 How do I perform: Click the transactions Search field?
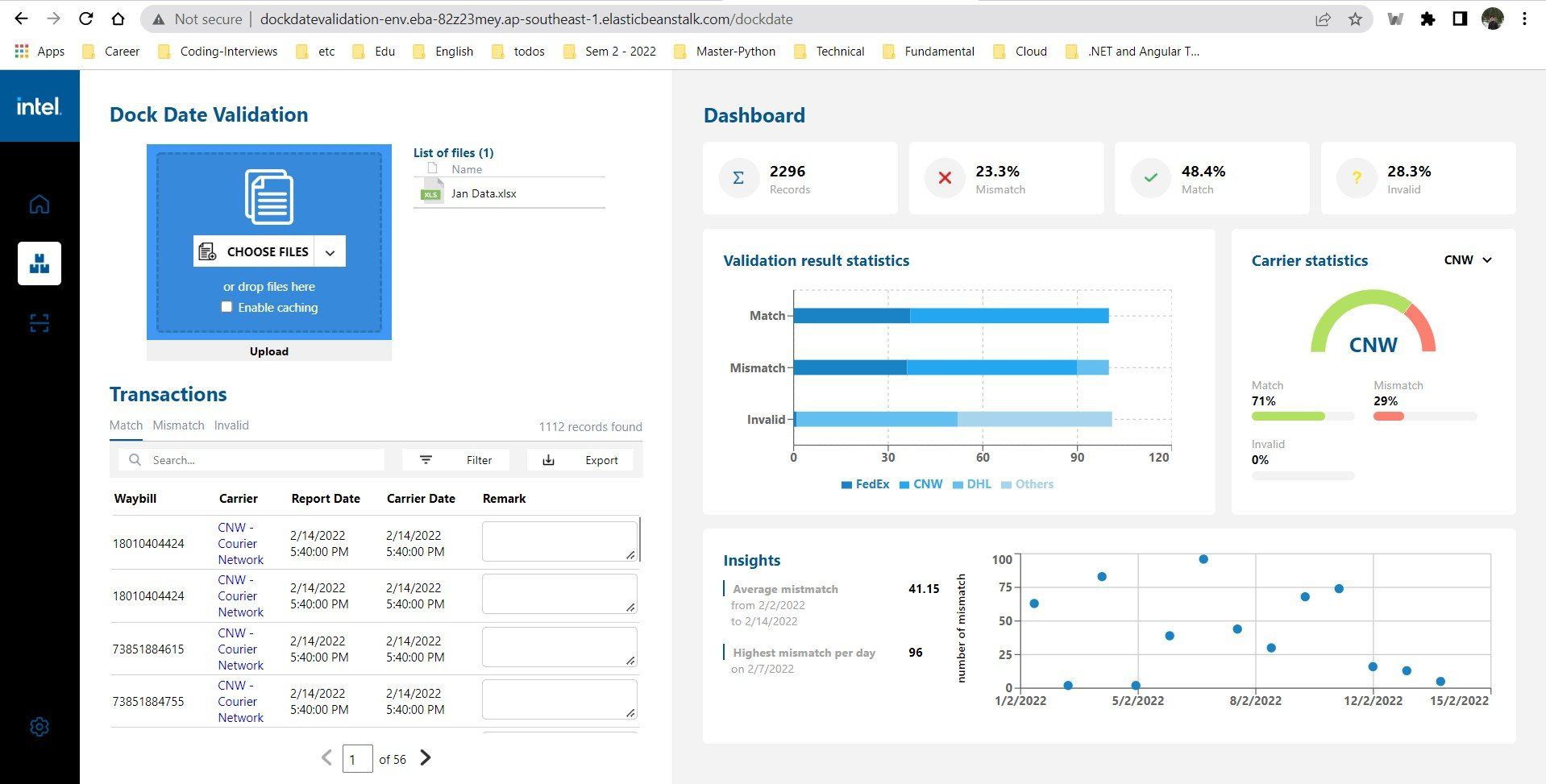coord(251,460)
